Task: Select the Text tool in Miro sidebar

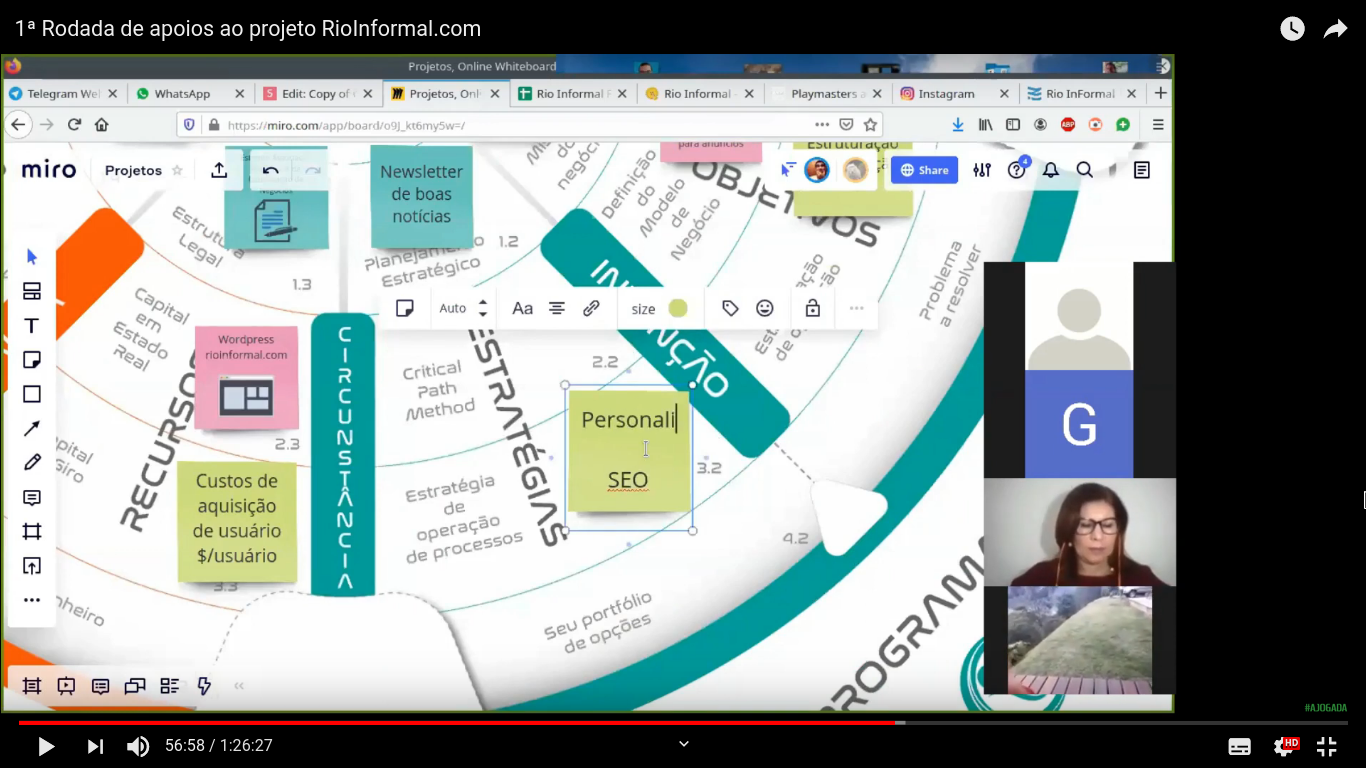Action: (x=32, y=326)
